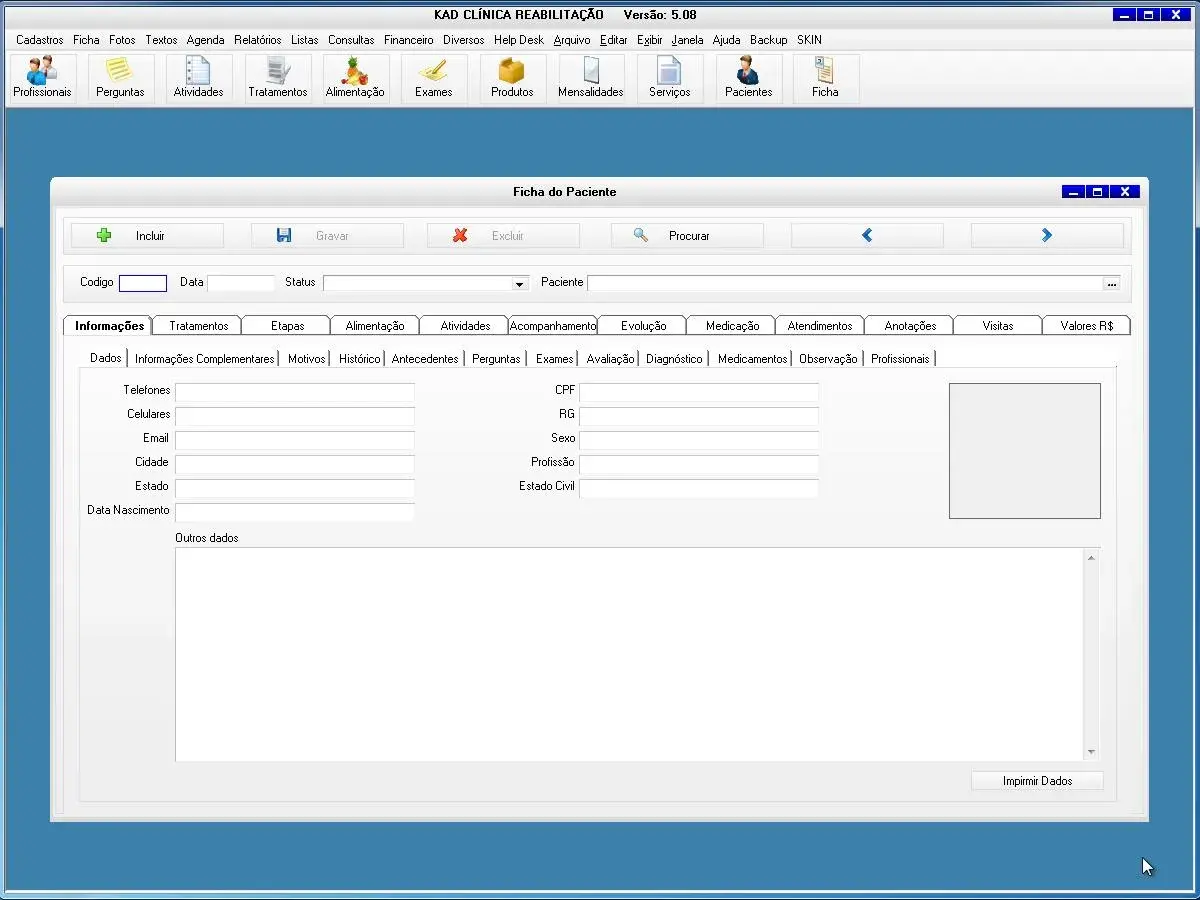Open the Pacientes toolbar icon
The width and height of the screenshot is (1200, 900).
pyautogui.click(x=748, y=77)
